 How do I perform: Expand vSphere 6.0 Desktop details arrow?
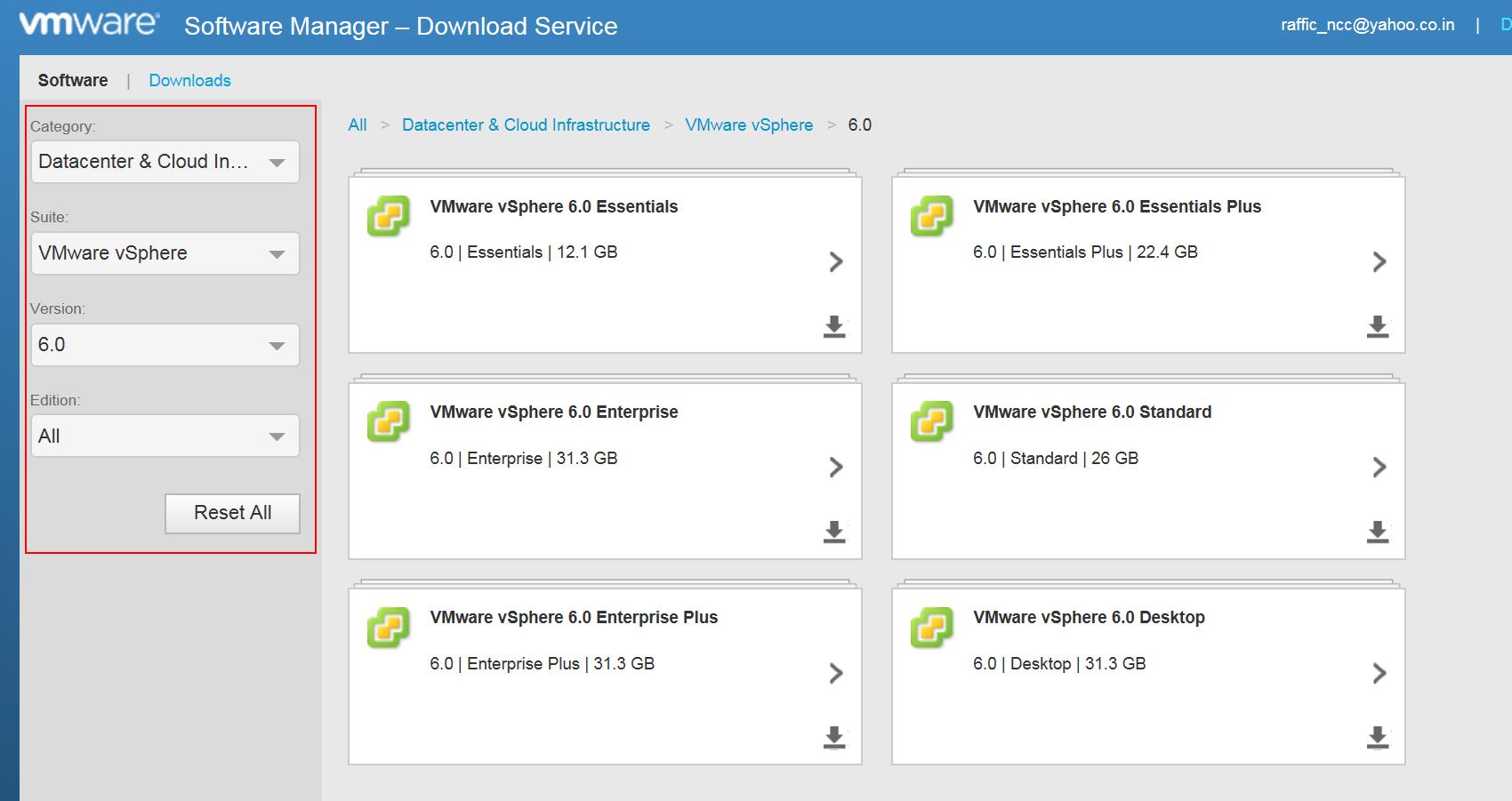click(1379, 673)
